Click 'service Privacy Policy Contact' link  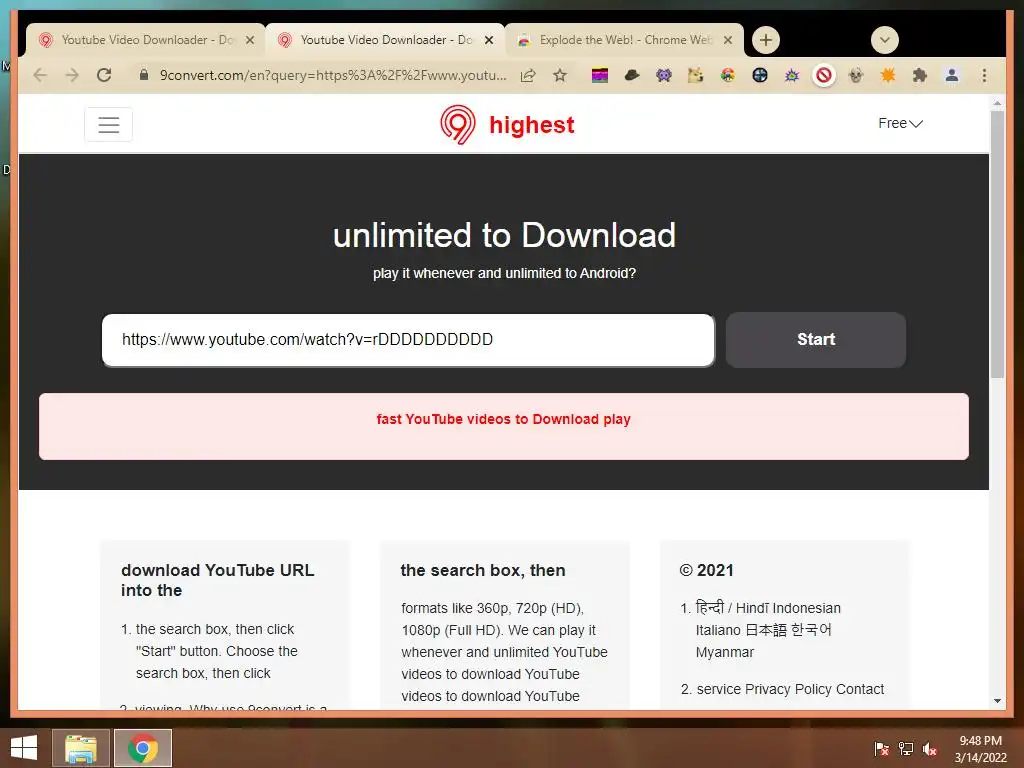[790, 689]
